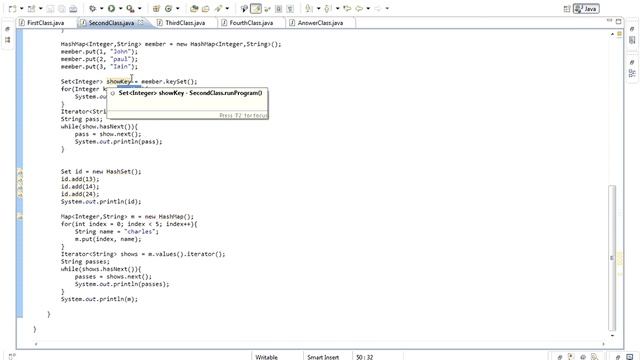Image resolution: width=640 pixels, height=360 pixels.
Task: Click the Open Type icon
Action: tap(194, 9)
